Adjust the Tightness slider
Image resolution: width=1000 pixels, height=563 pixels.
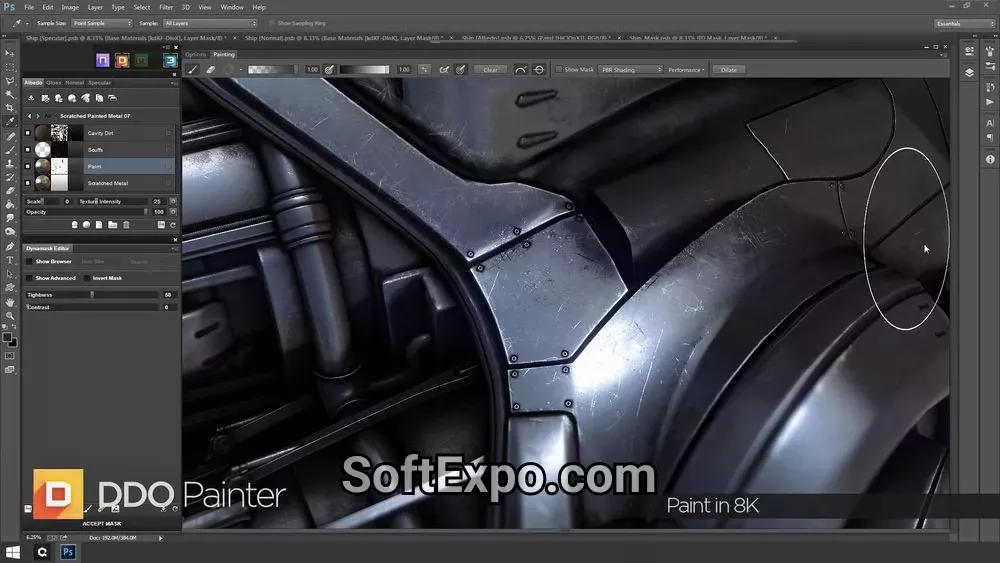pyautogui.click(x=92, y=295)
